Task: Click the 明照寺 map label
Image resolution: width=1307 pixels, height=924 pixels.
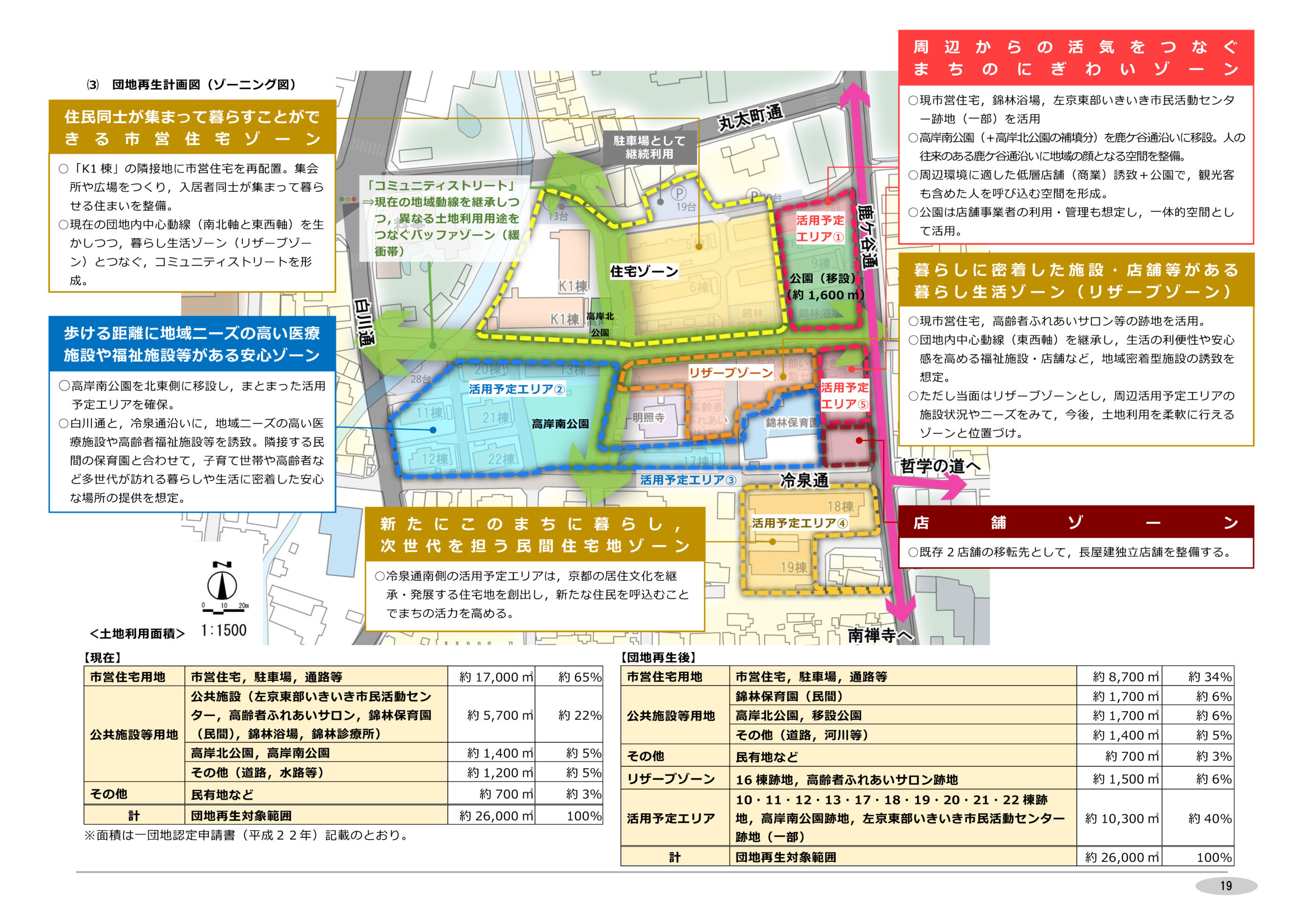Action: (648, 417)
